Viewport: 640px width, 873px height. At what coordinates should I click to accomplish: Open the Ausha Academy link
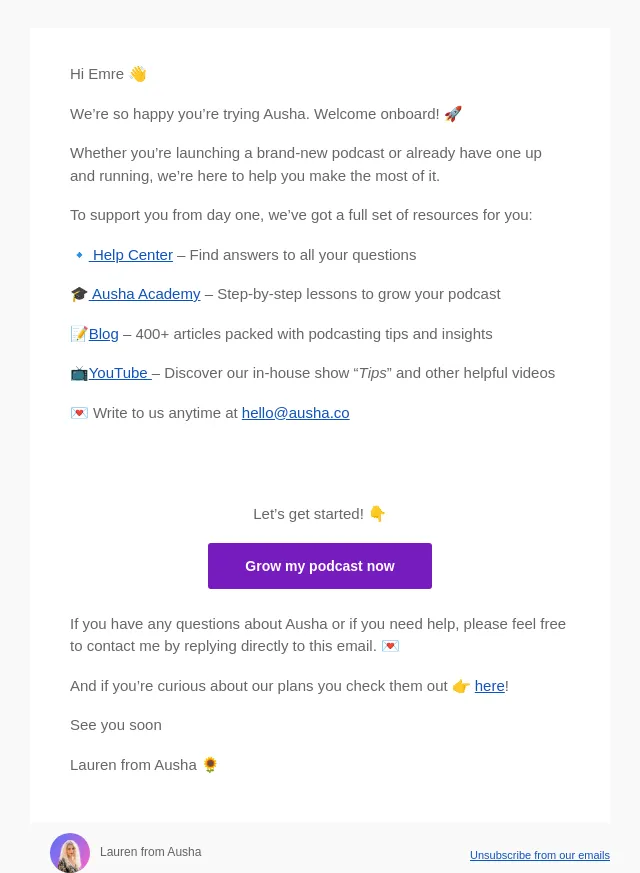pyautogui.click(x=145, y=294)
